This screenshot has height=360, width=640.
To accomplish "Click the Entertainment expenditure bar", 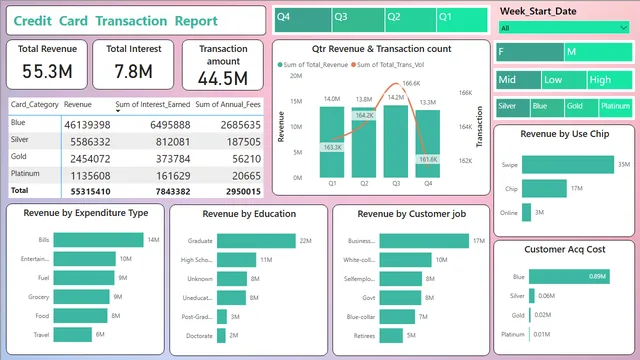I will point(84,259).
